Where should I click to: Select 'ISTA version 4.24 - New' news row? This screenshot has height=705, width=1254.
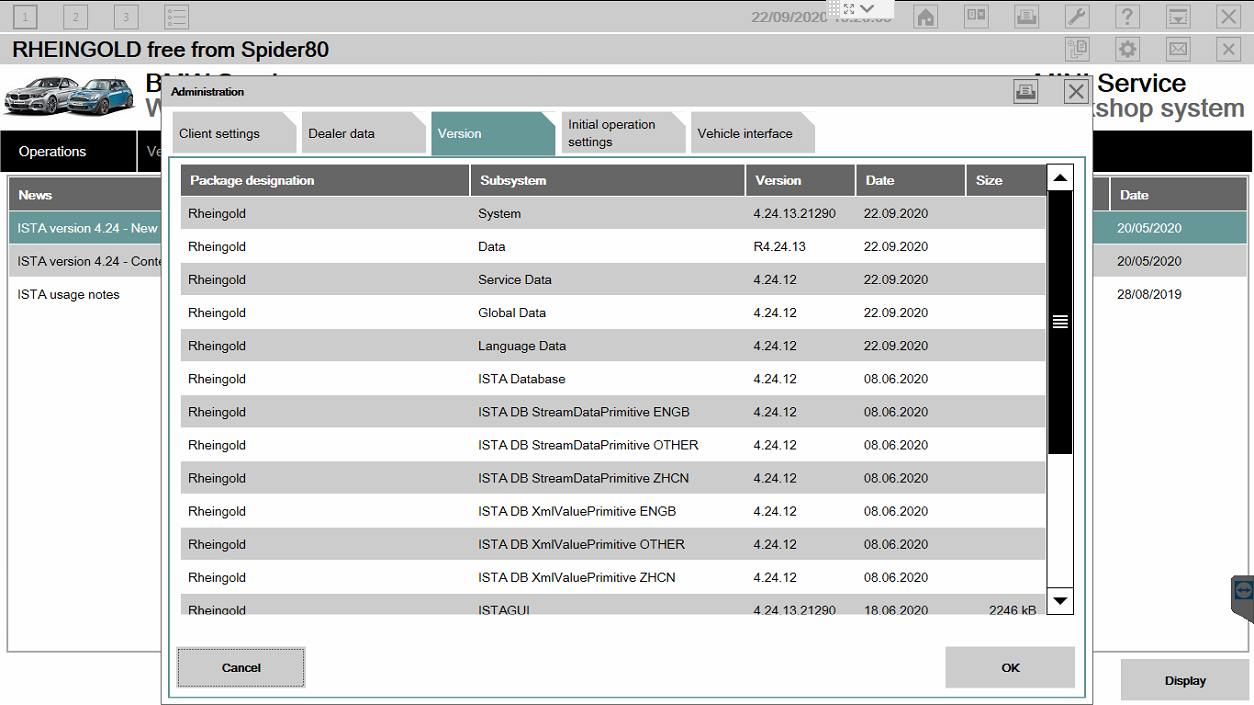85,228
